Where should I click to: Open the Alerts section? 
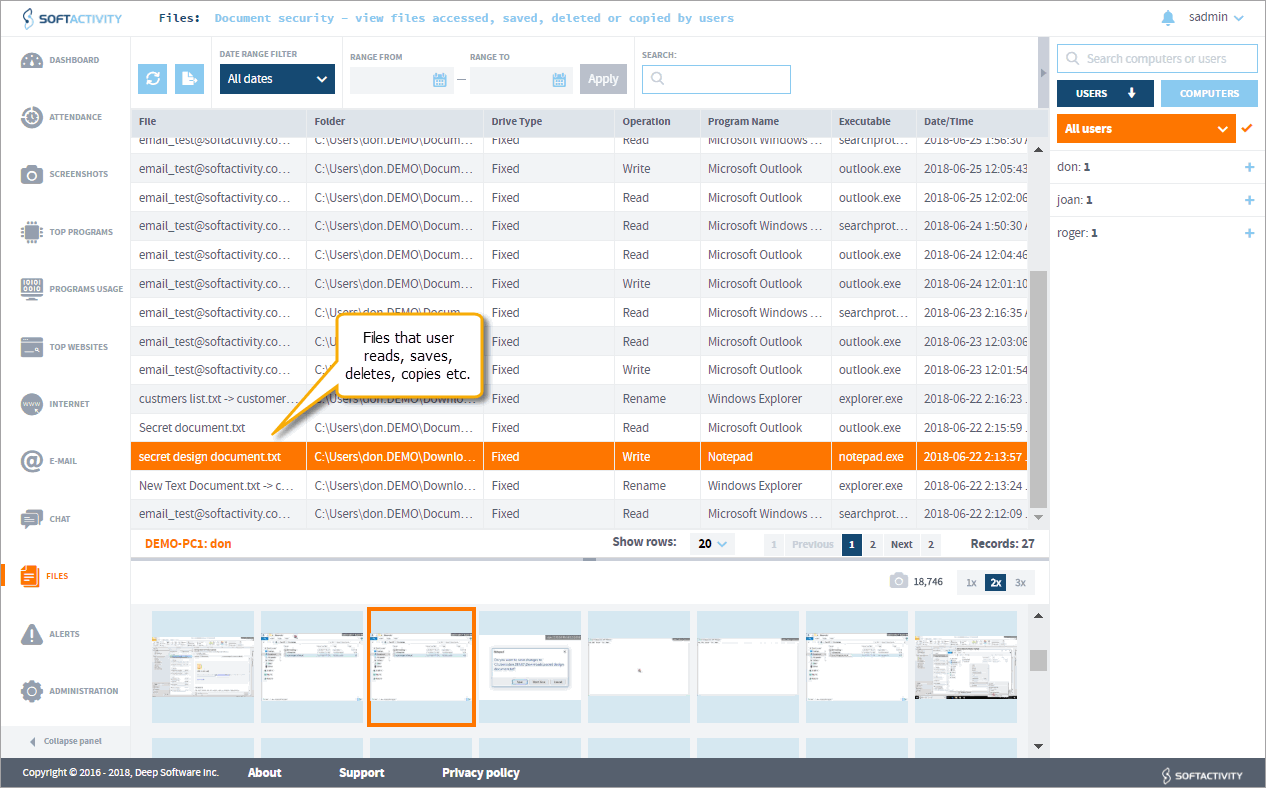(64, 634)
